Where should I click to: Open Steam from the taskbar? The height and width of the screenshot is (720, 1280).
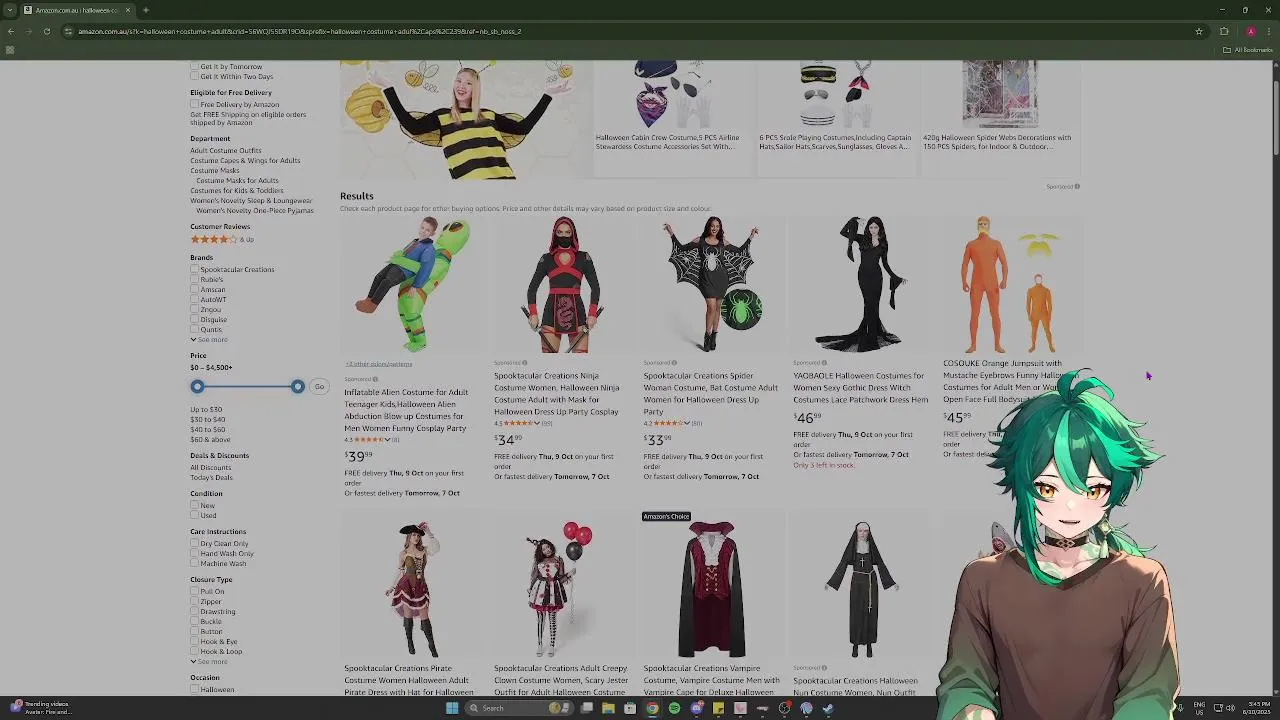(828, 708)
